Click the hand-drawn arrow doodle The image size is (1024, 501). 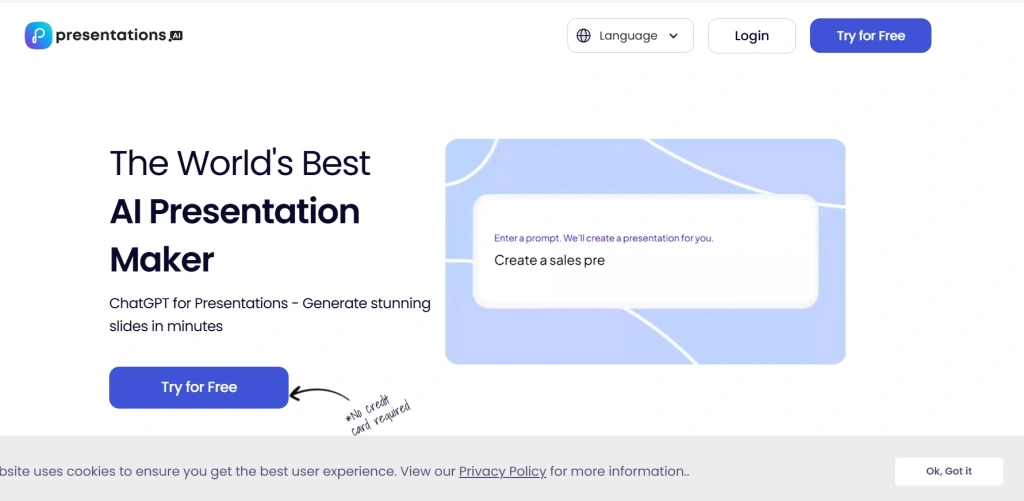[x=318, y=396]
